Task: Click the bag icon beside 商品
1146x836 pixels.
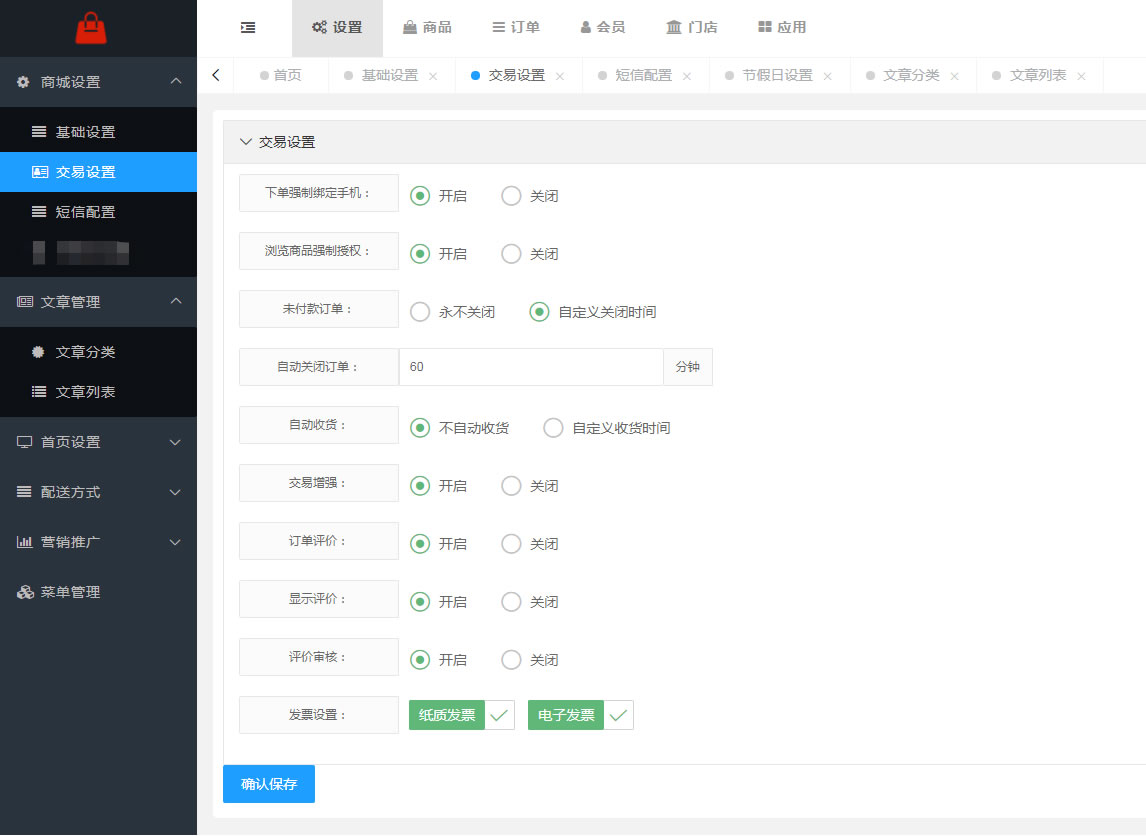Action: tap(410, 27)
